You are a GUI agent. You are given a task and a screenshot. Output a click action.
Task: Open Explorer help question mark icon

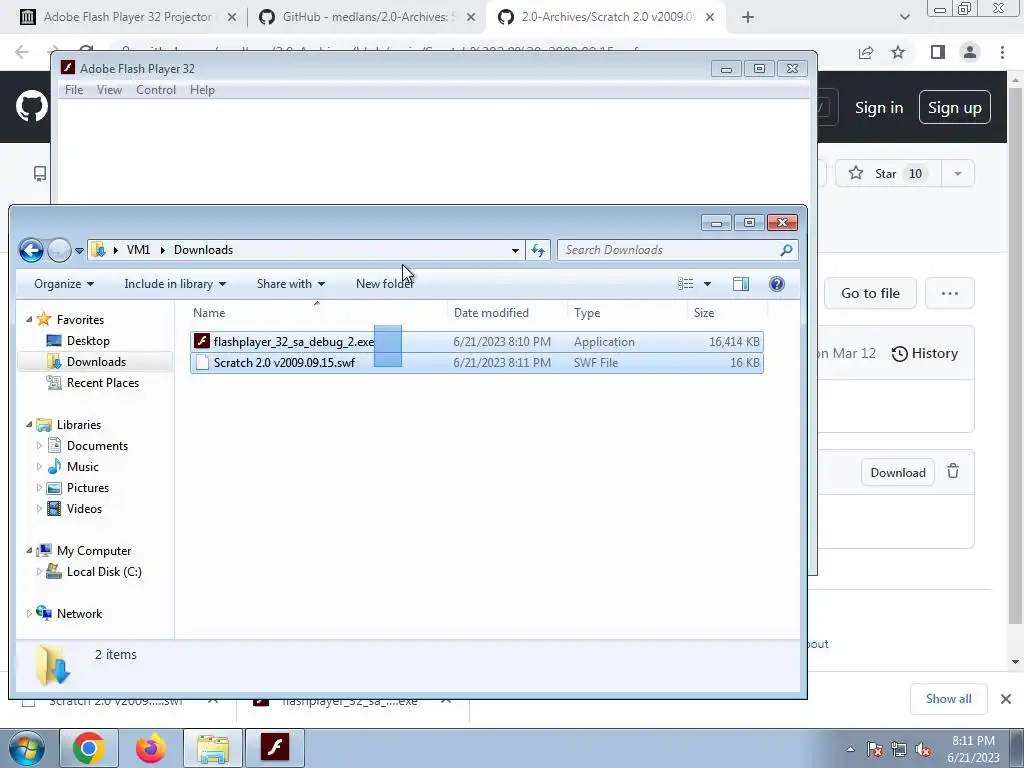click(776, 284)
